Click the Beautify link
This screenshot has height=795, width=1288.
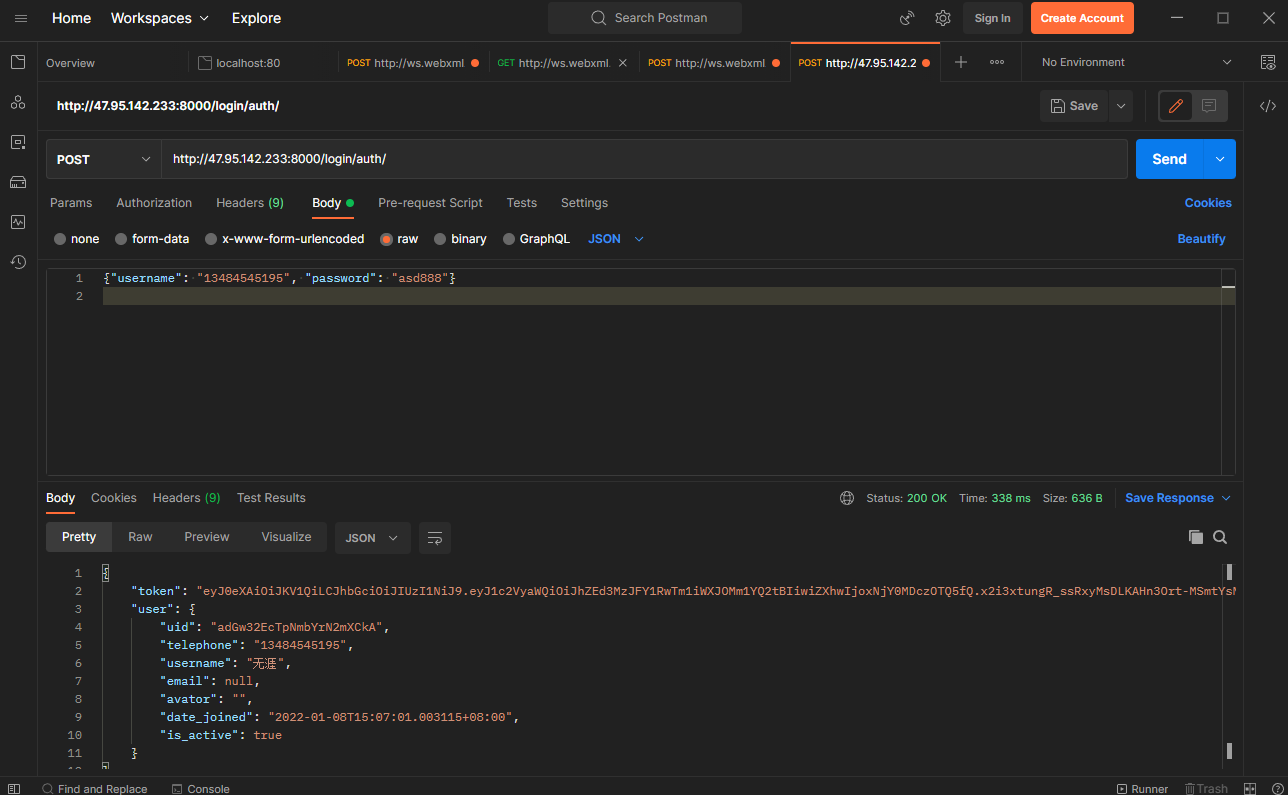1201,239
